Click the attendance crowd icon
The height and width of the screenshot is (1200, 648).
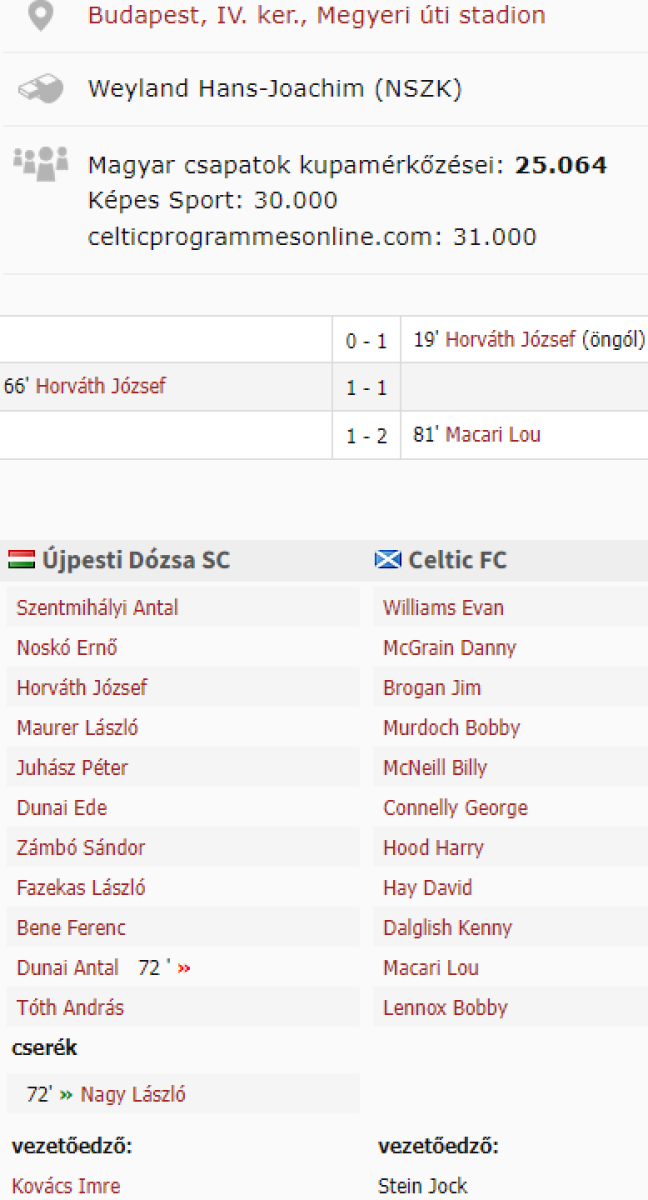pyautogui.click(x=40, y=160)
